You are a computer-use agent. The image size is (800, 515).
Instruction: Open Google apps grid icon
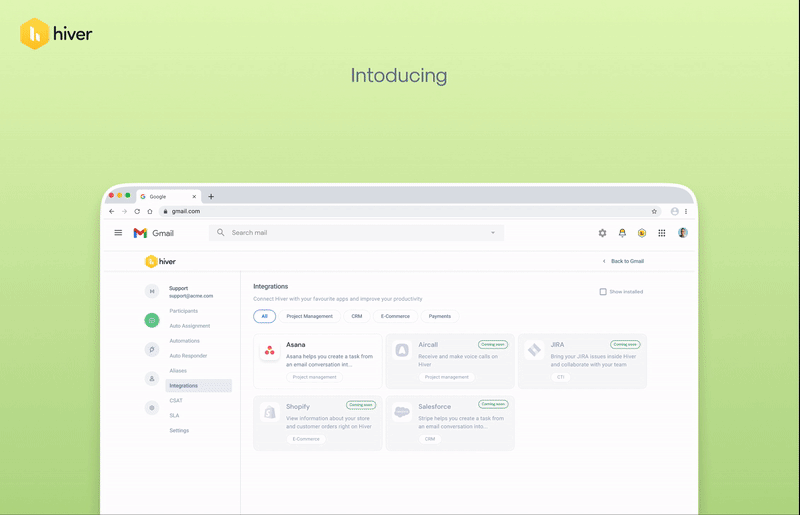click(x=662, y=233)
